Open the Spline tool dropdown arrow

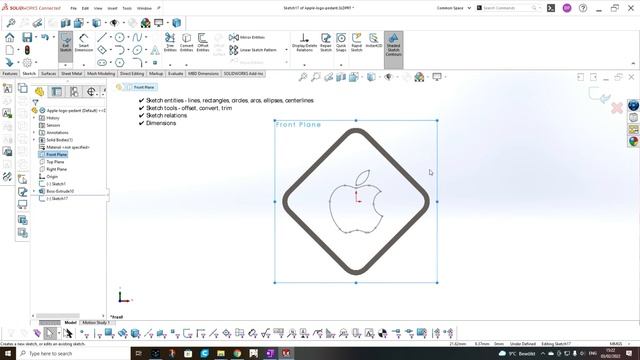coord(146,37)
